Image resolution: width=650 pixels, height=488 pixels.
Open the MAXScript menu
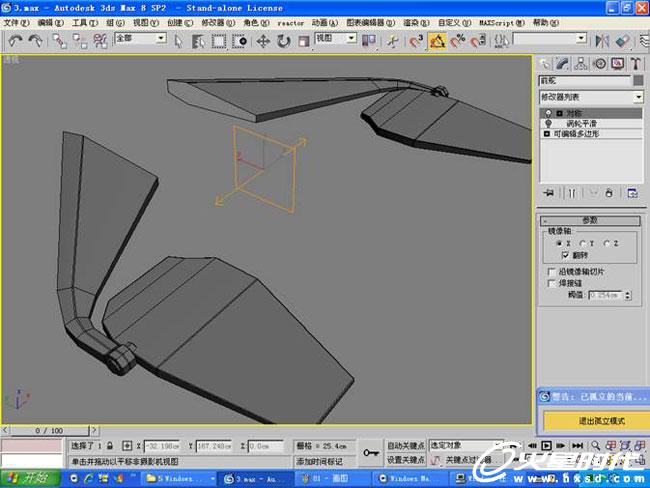(x=502, y=23)
